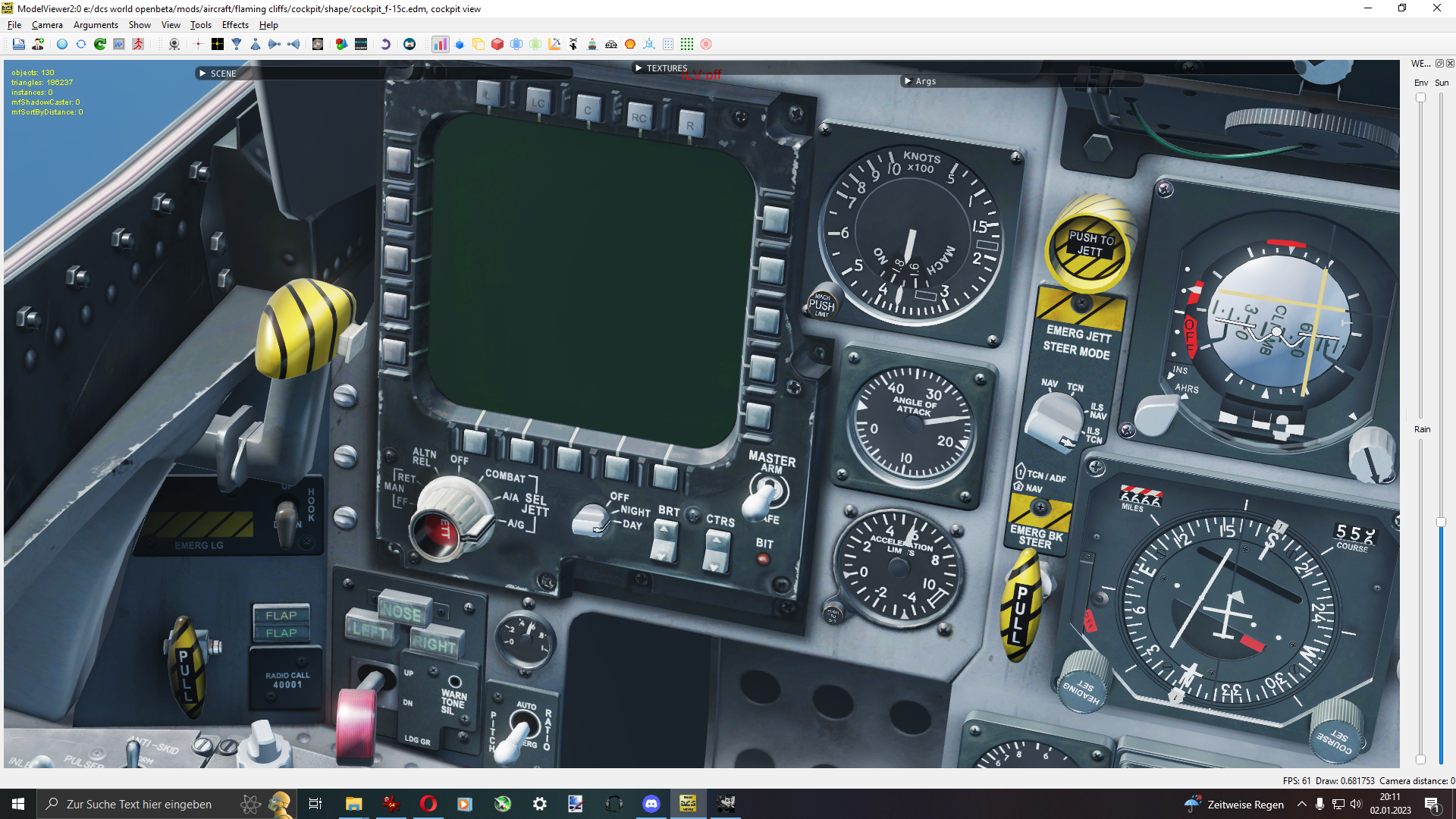This screenshot has height=819, width=1456.
Task: Click the ship toolbar icon
Action: (x=592, y=44)
